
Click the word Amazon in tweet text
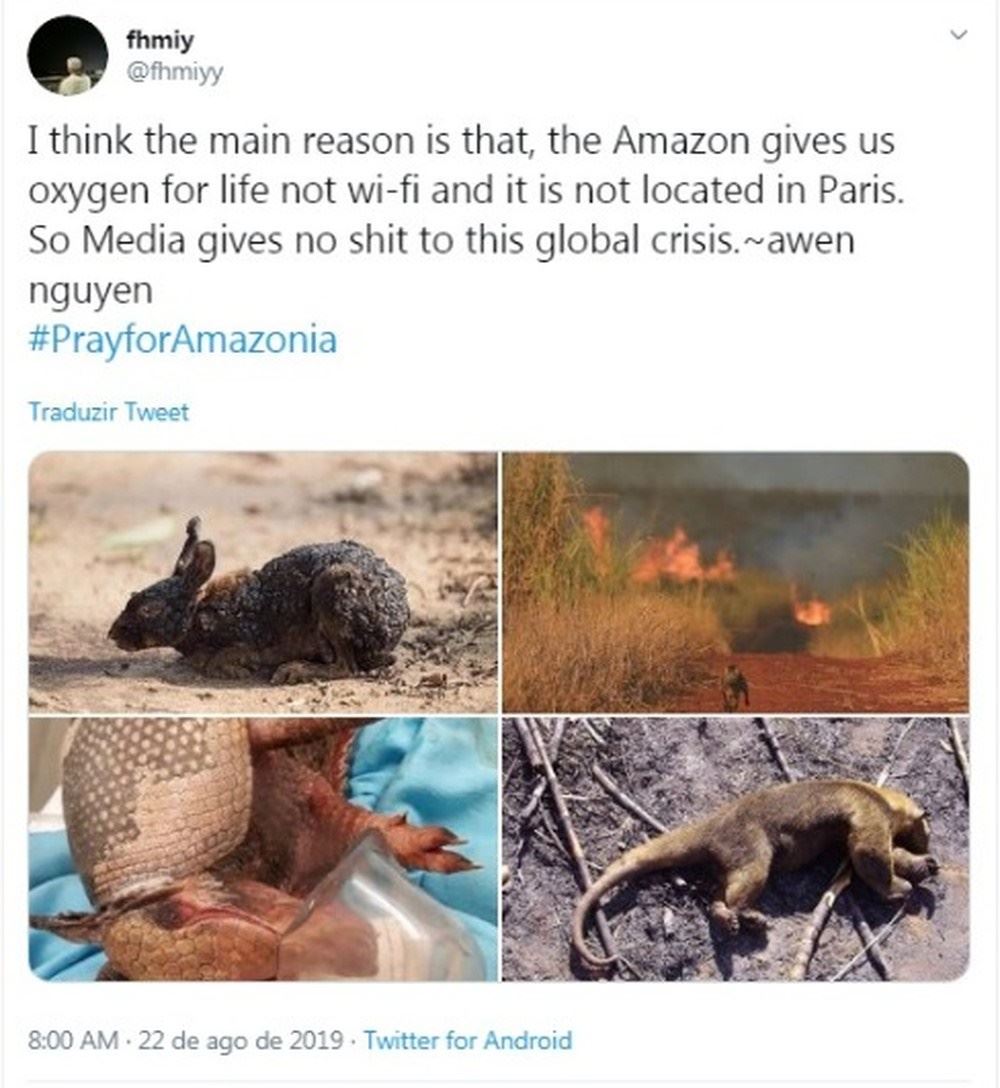tap(678, 142)
